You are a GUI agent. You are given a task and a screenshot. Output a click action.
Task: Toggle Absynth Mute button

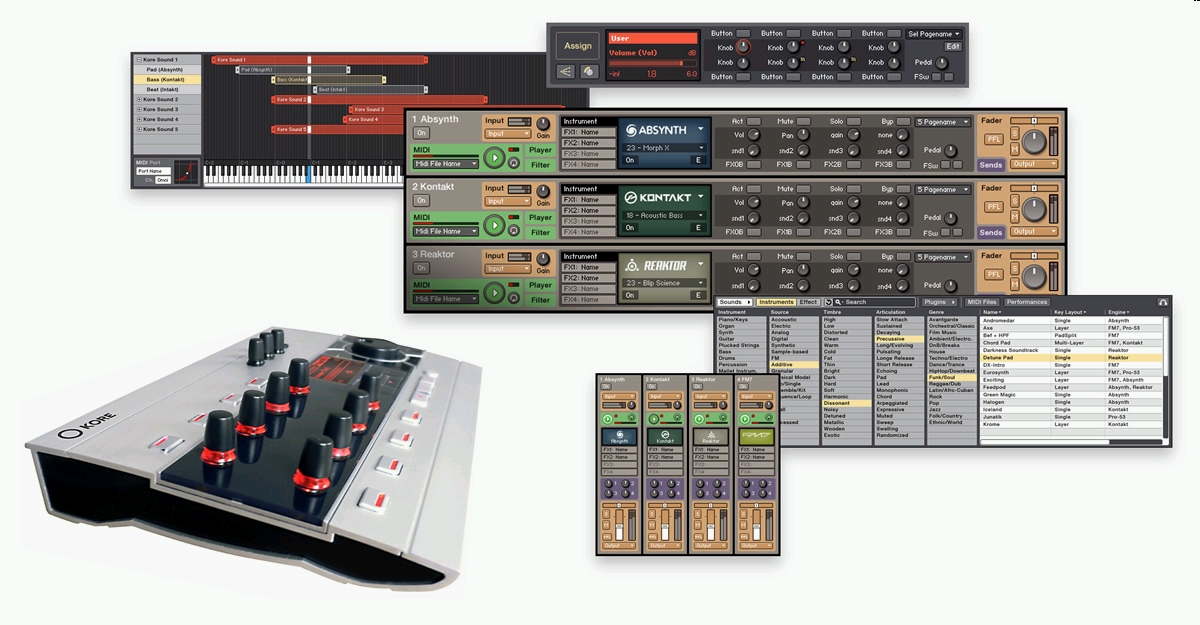804,121
